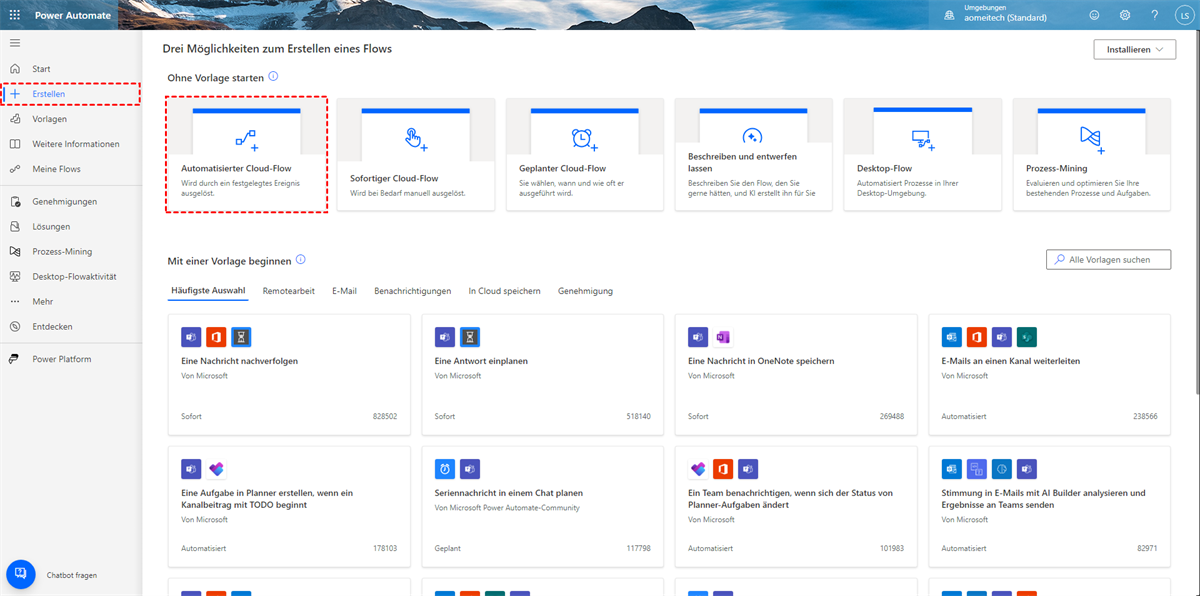Click info icon beside Mit einer Vorlage beginnen

click(x=301, y=260)
